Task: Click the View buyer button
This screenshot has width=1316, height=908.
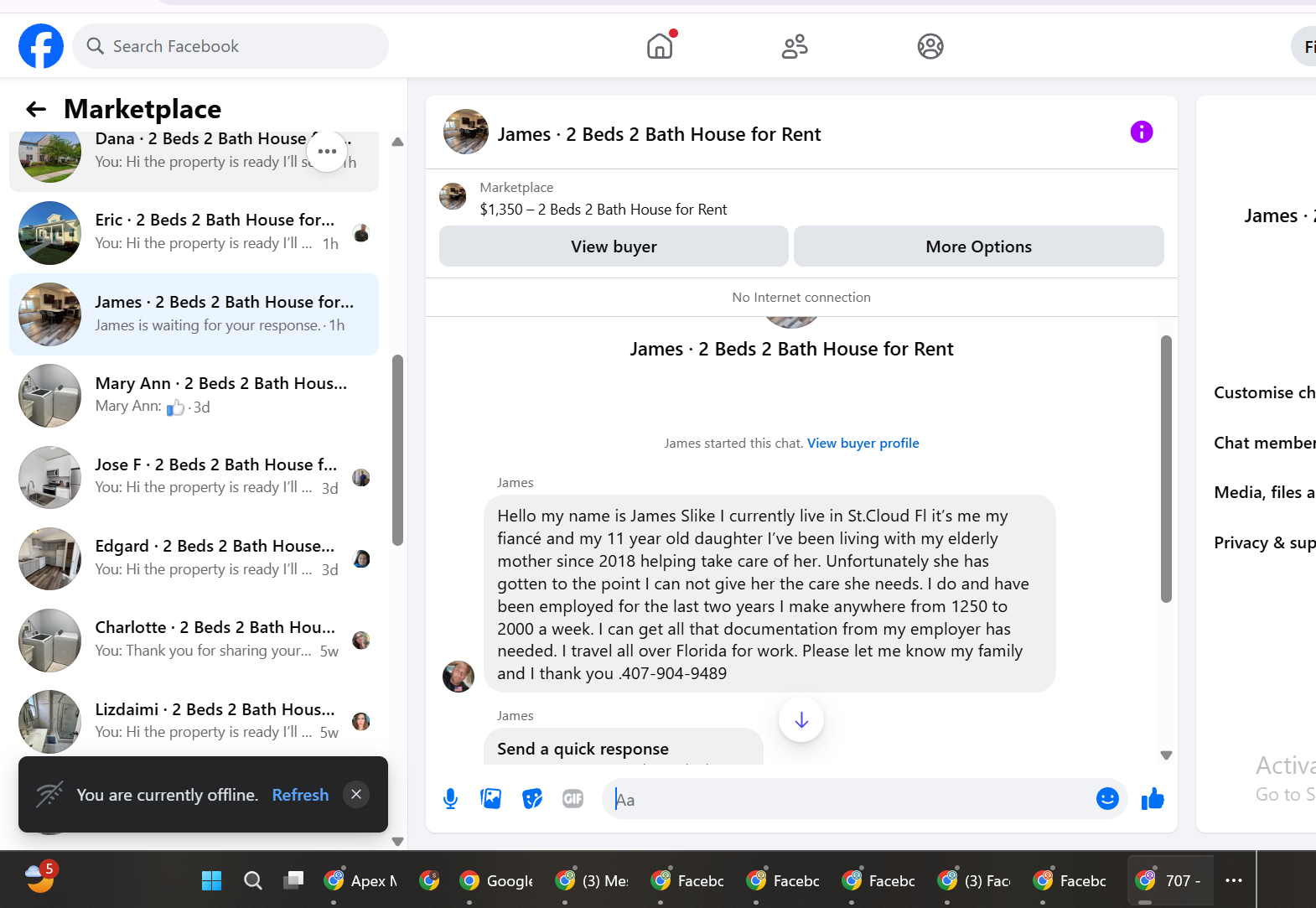Action: click(614, 246)
